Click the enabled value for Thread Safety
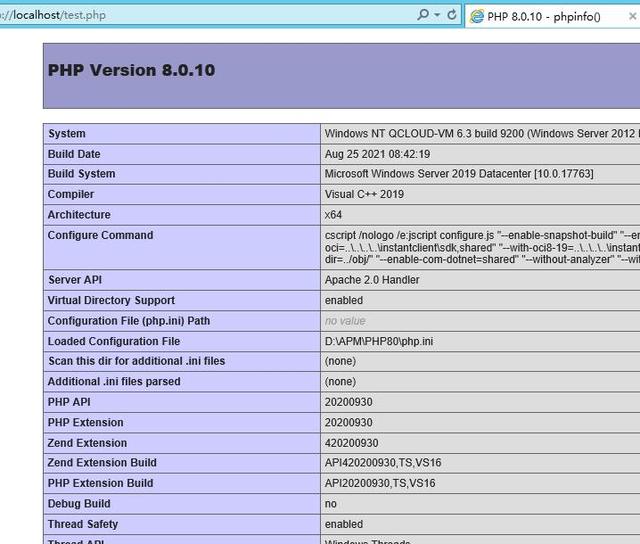The height and width of the screenshot is (544, 640). (344, 524)
